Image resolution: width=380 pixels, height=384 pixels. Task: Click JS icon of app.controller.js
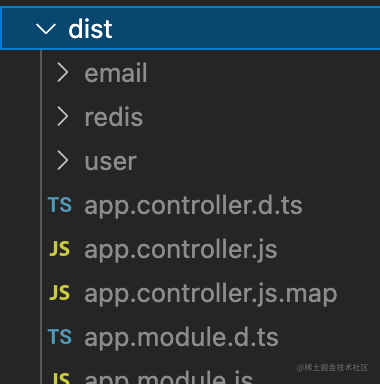[x=60, y=249]
